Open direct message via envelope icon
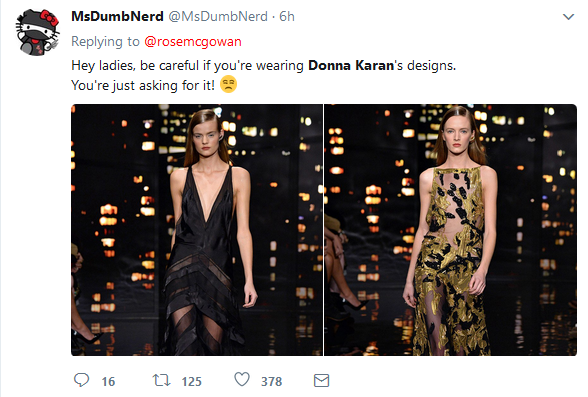 pos(321,381)
